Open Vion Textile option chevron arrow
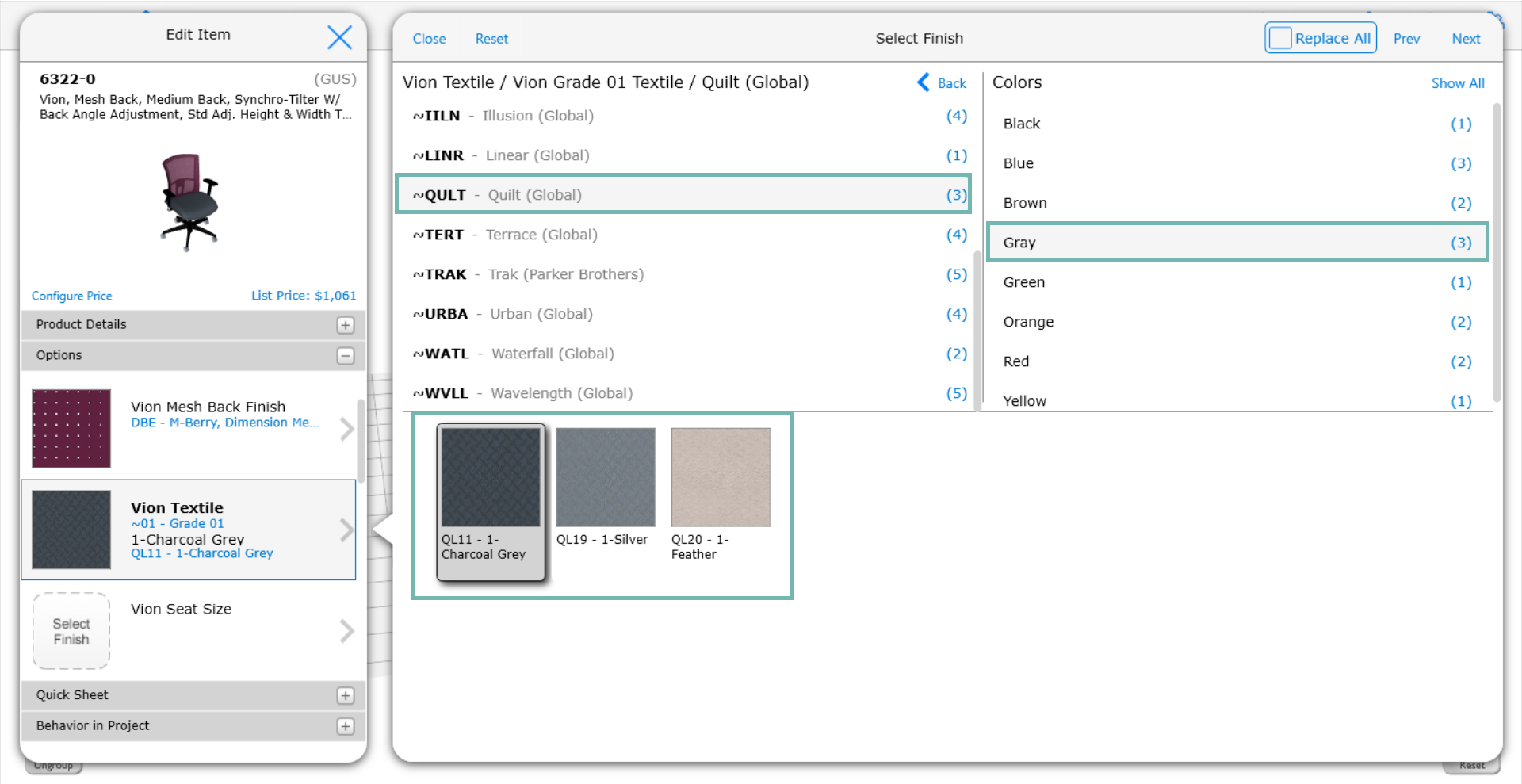Image resolution: width=1522 pixels, height=784 pixels. (x=346, y=530)
